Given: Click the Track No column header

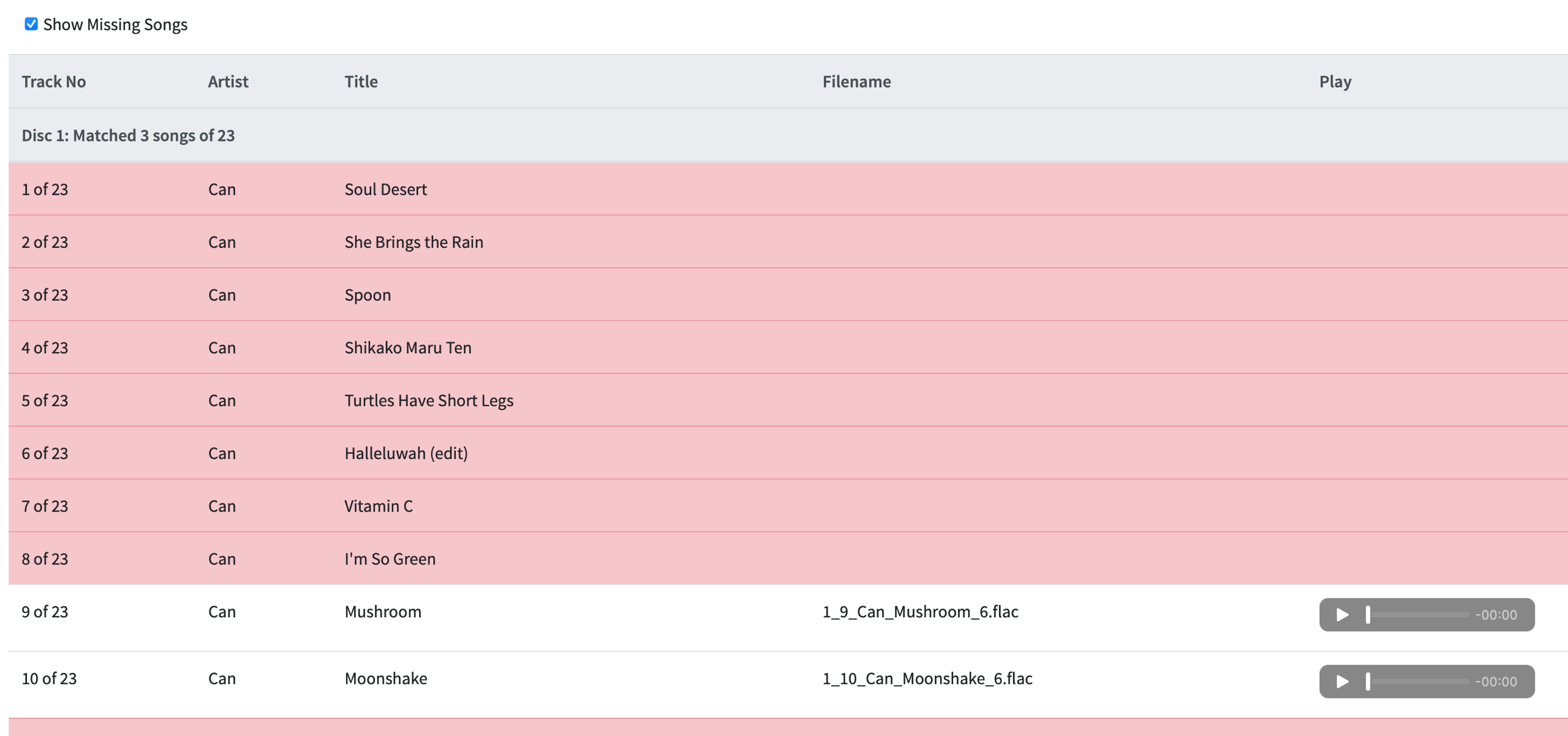Looking at the screenshot, I should click(x=54, y=81).
